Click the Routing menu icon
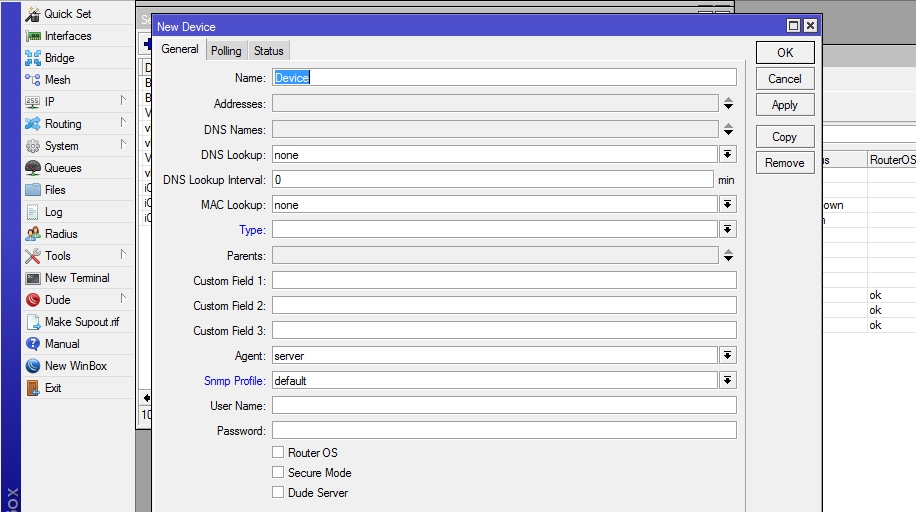The image size is (916, 512). (x=33, y=124)
